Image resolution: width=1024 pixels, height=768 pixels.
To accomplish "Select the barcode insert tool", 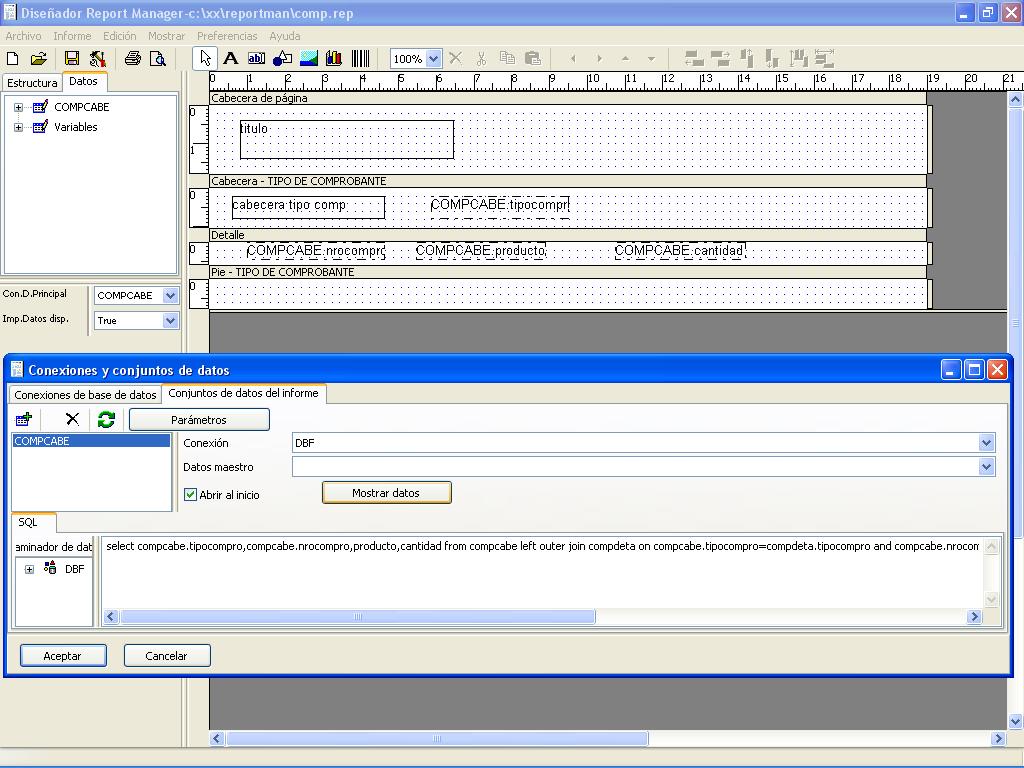I will (360, 59).
